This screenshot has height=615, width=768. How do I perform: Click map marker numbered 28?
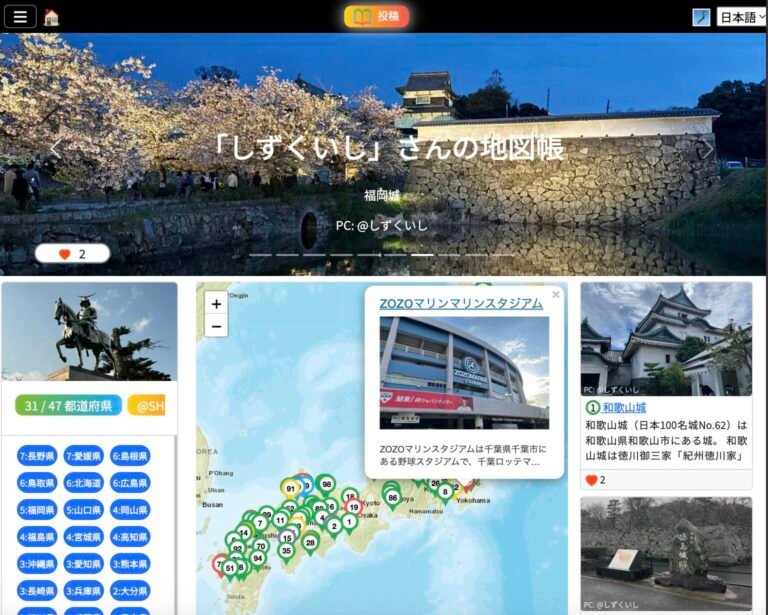click(x=310, y=542)
